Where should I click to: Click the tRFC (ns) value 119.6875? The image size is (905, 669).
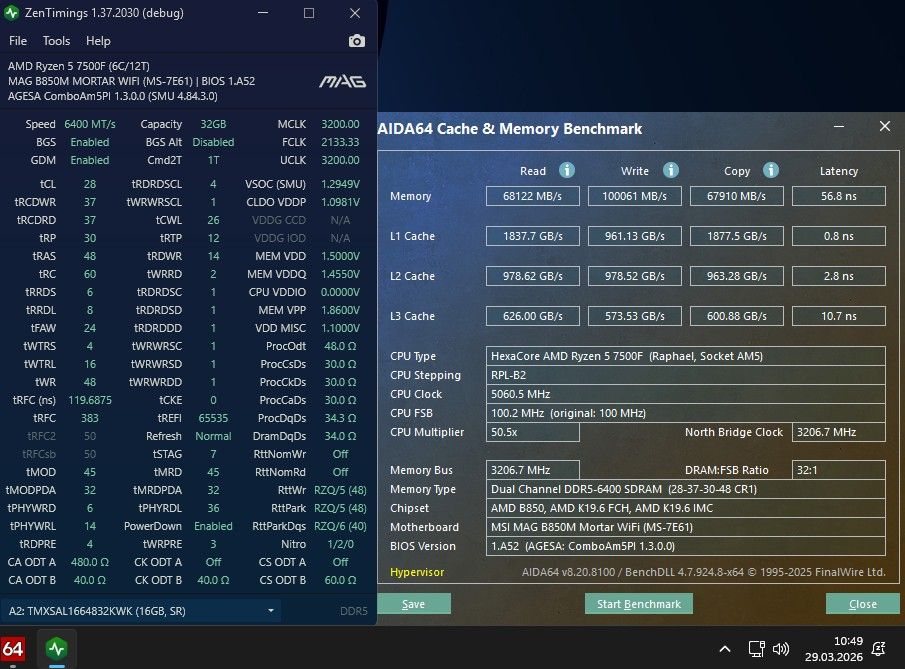(x=89, y=400)
